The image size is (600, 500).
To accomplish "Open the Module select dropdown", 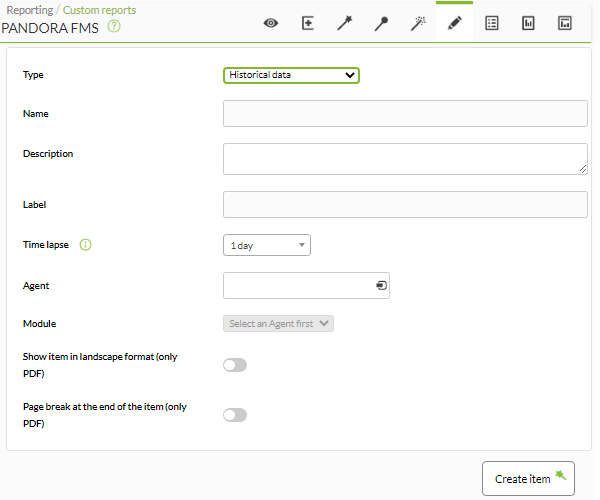I will tap(278, 324).
